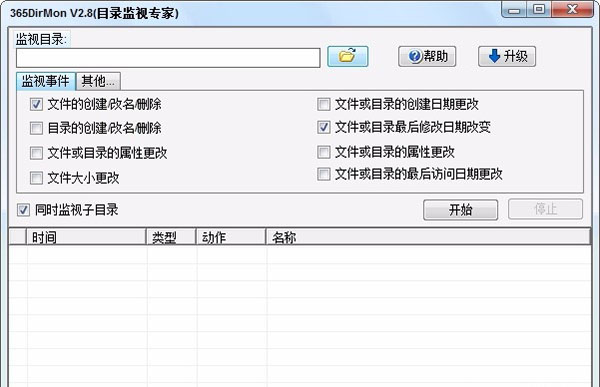600x387 pixels.
Task: Switch to the 监视事件 tab
Action: pyautogui.click(x=46, y=81)
